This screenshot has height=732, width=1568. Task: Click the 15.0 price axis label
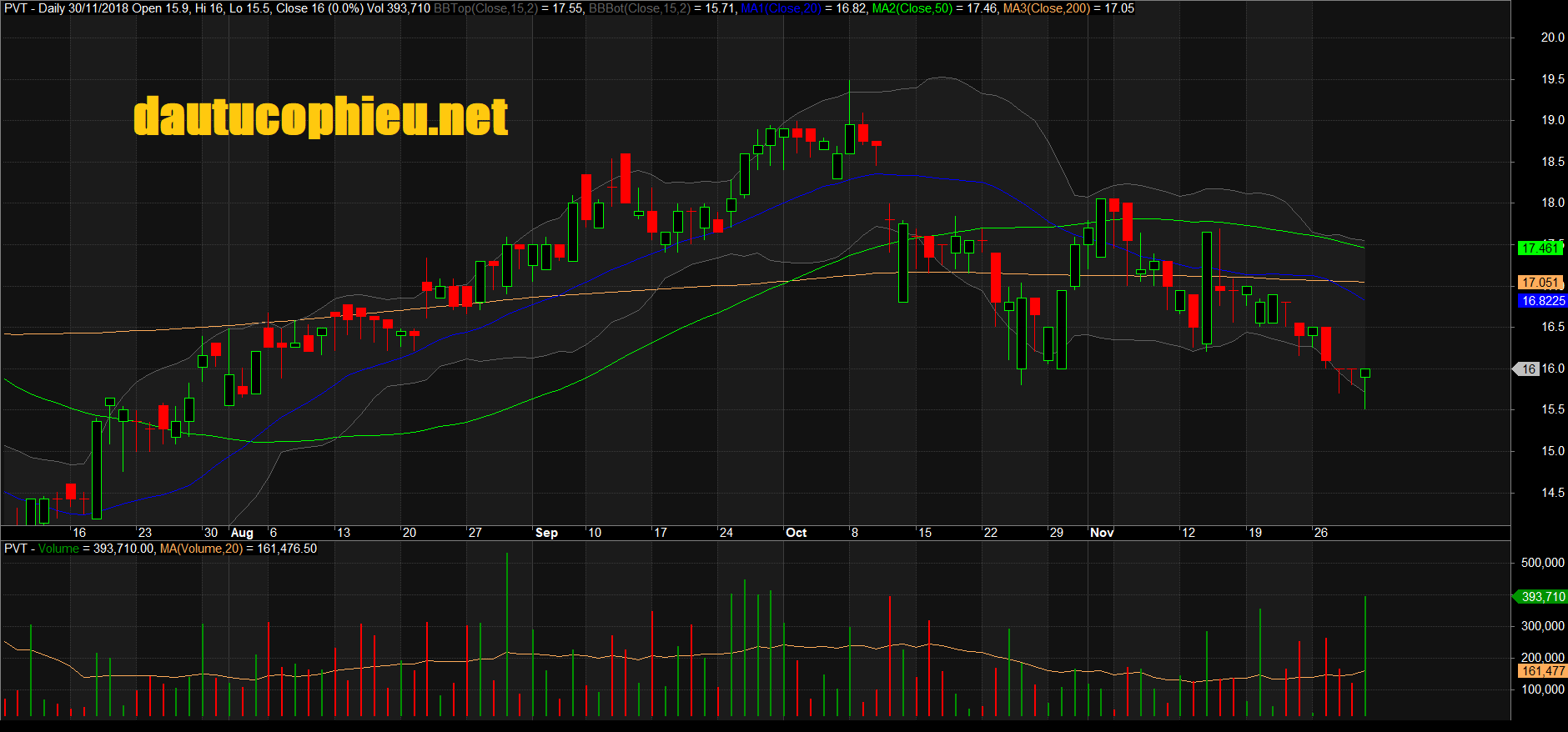click(x=1553, y=451)
